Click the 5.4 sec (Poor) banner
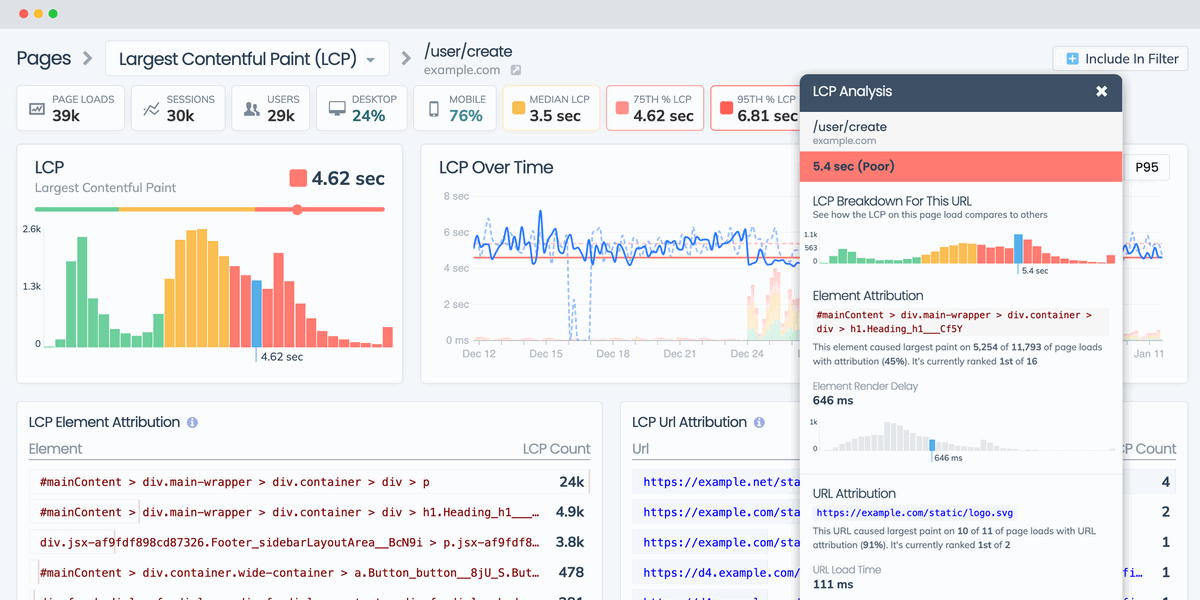The width and height of the screenshot is (1200, 600). pyautogui.click(x=961, y=166)
